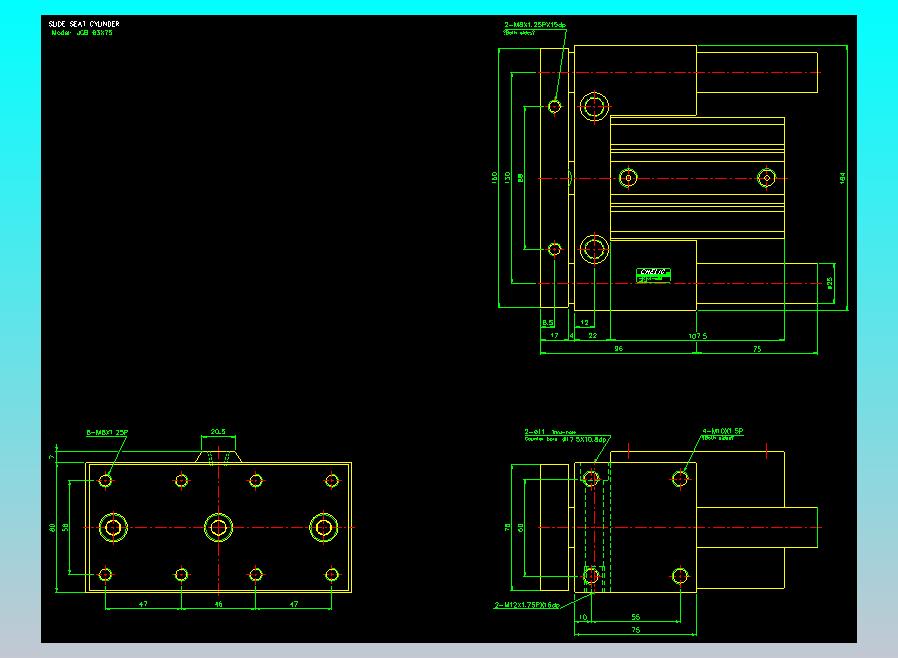
Task: Click the Counter bore ø17.5X10.8dp note
Action: pos(565,439)
